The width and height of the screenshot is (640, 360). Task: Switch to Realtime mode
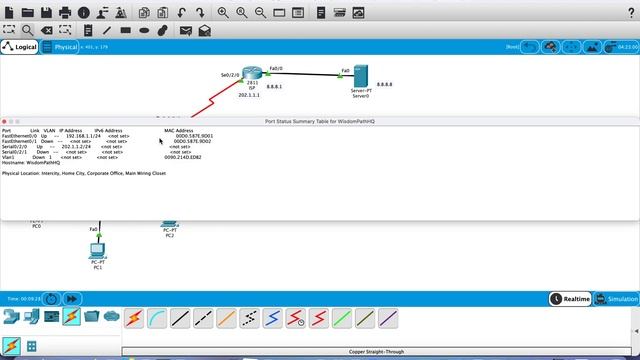point(570,299)
